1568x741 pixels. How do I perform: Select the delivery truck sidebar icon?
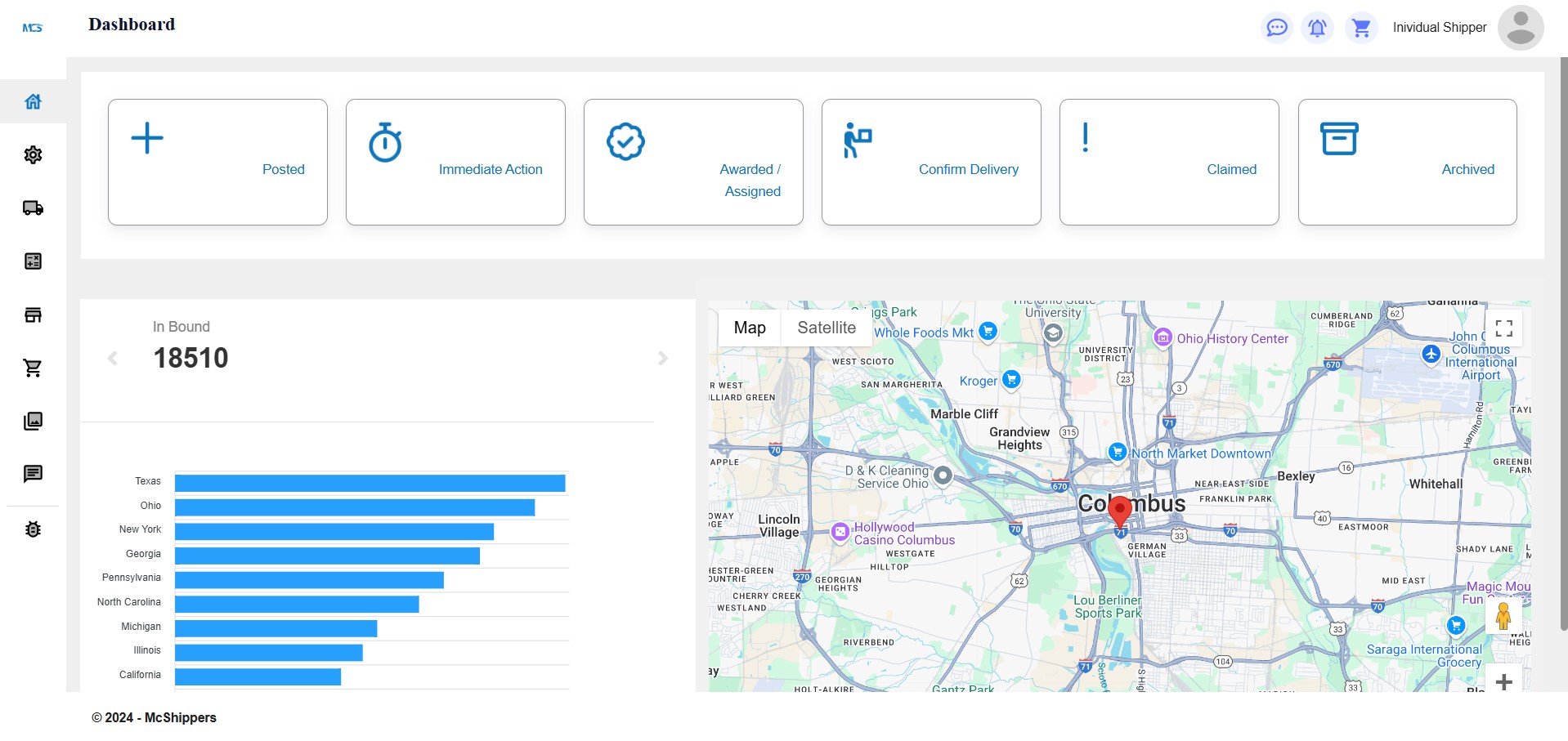coord(33,208)
